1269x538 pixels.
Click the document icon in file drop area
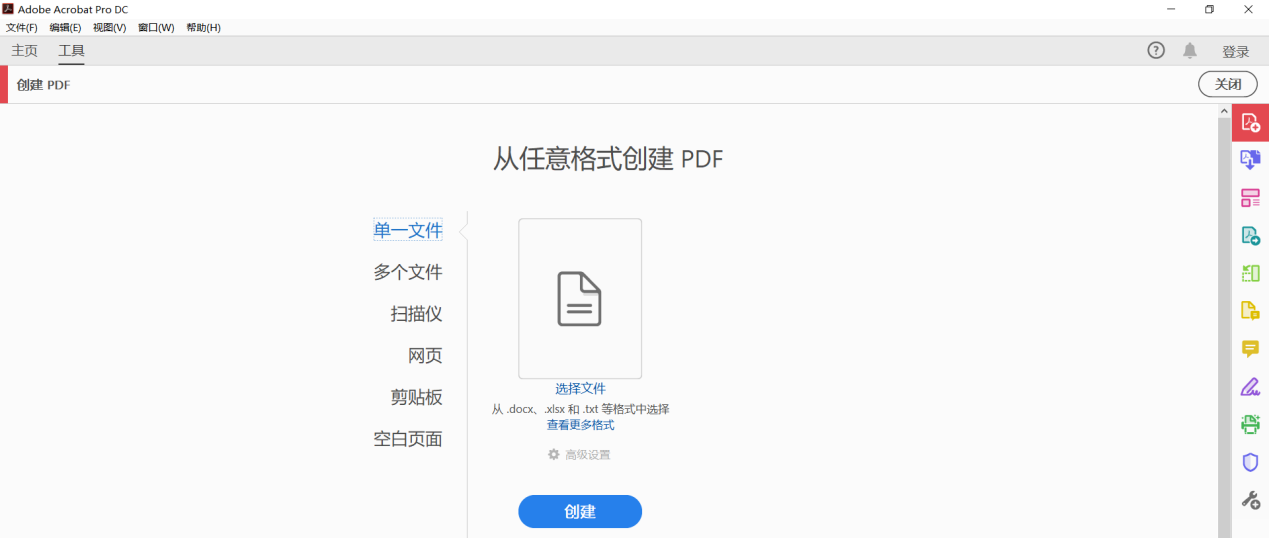pyautogui.click(x=580, y=299)
